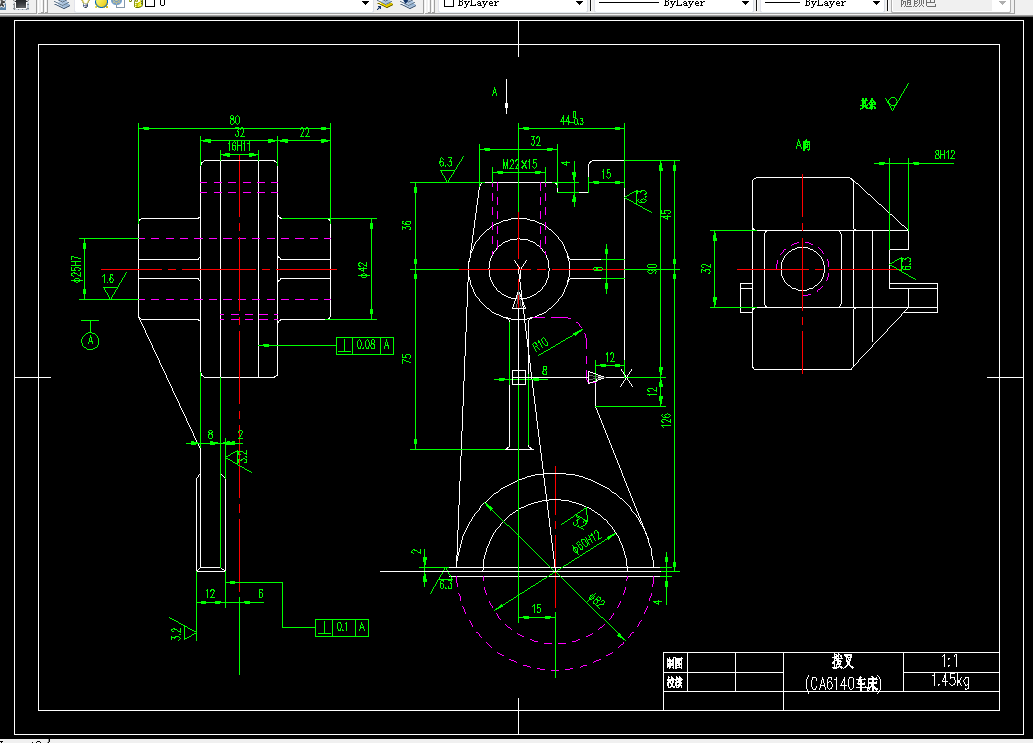Select the 44 toleranced dimension text

click(572, 119)
